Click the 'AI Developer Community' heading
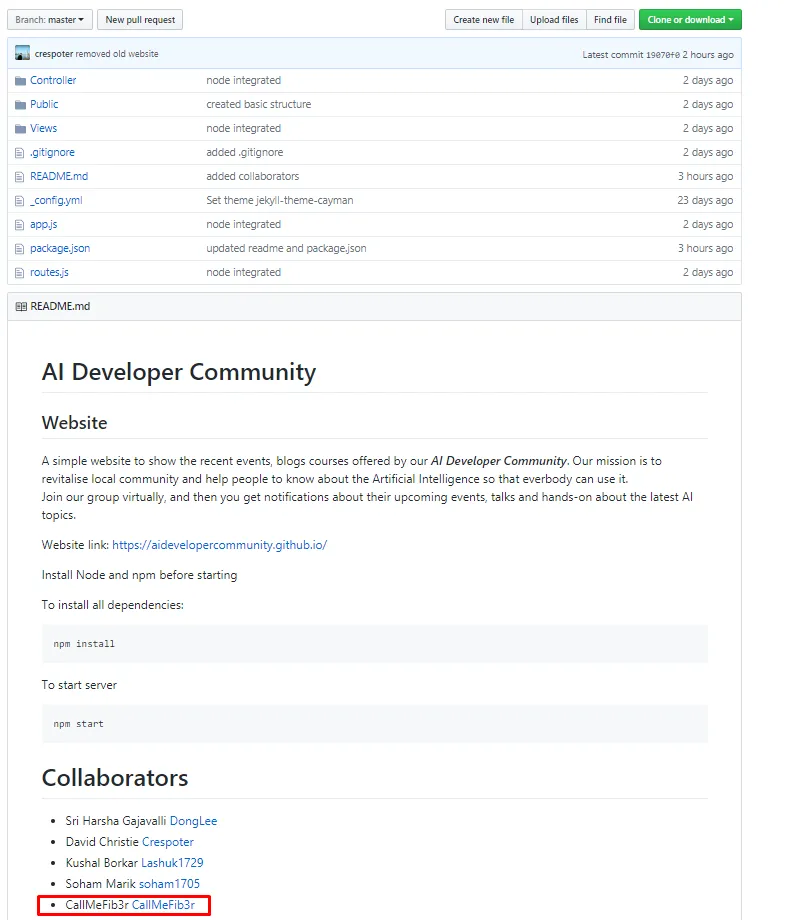Viewport: 800px width, 920px height. coord(179,372)
